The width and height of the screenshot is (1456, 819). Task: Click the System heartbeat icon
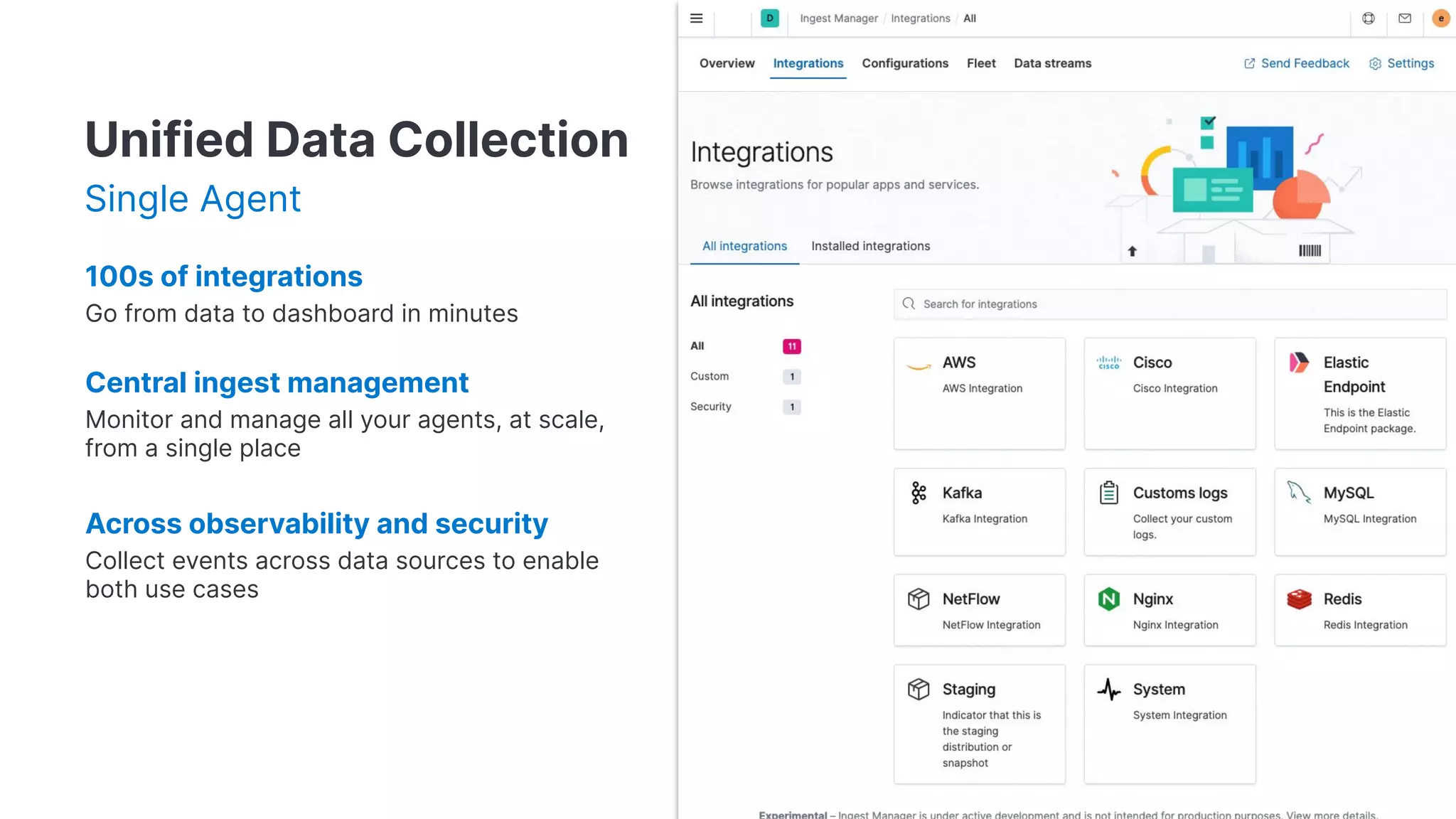(x=1108, y=689)
